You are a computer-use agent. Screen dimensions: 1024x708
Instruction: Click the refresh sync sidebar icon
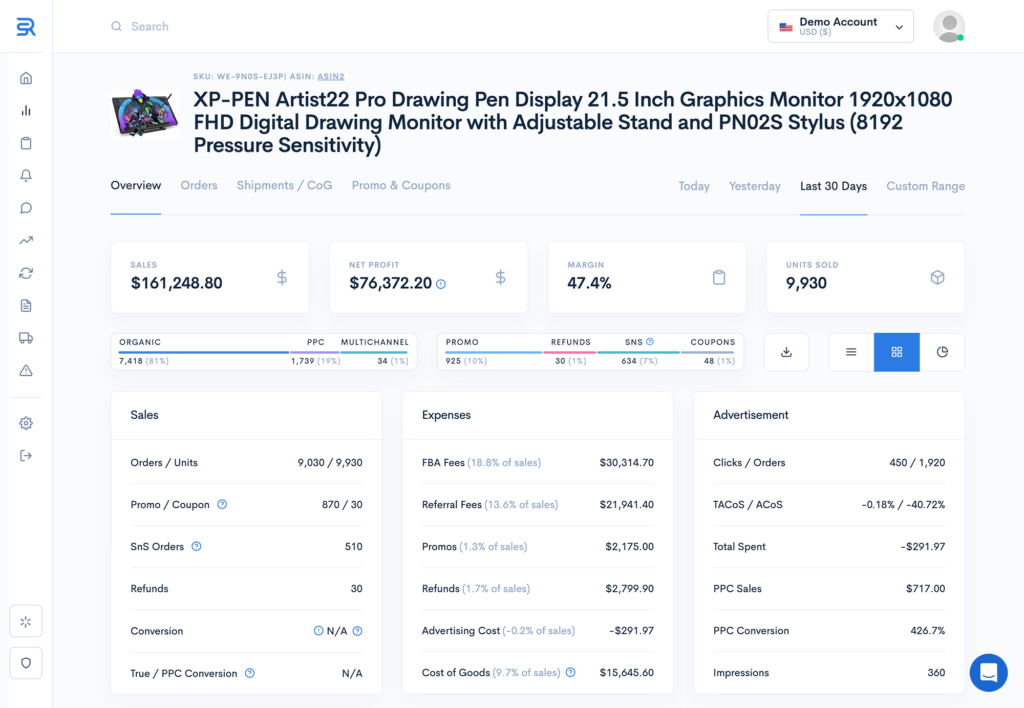26,273
